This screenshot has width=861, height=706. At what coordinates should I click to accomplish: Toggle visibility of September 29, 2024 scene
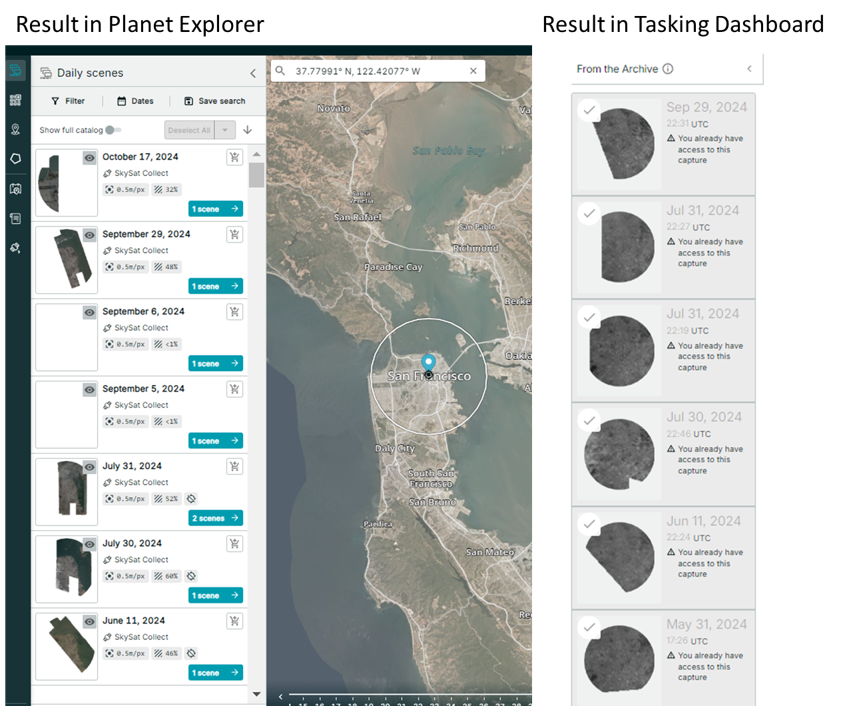[89, 236]
